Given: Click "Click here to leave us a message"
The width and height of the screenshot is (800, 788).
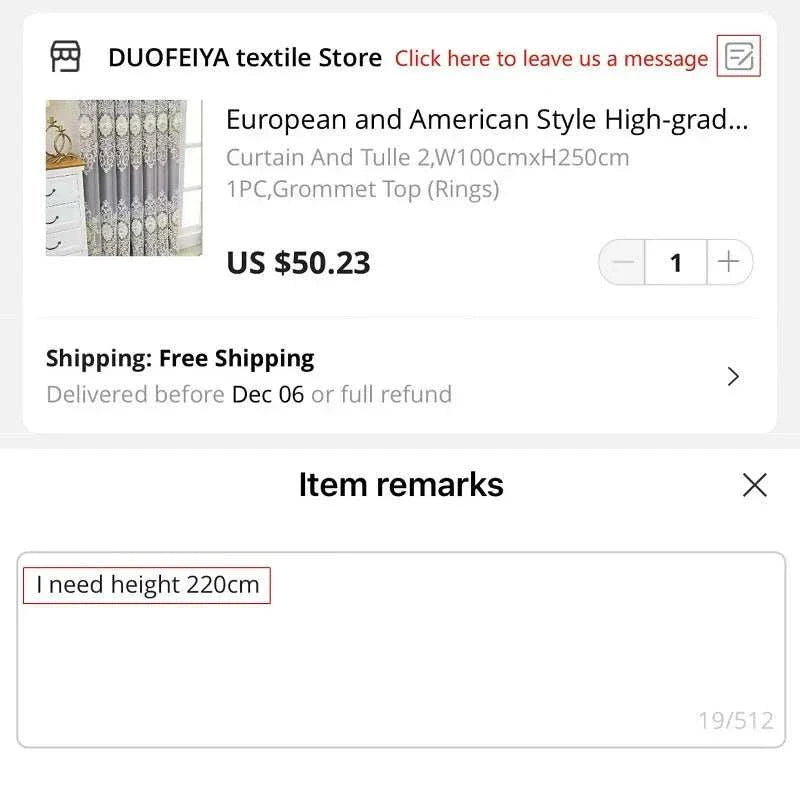Looking at the screenshot, I should [x=551, y=59].
